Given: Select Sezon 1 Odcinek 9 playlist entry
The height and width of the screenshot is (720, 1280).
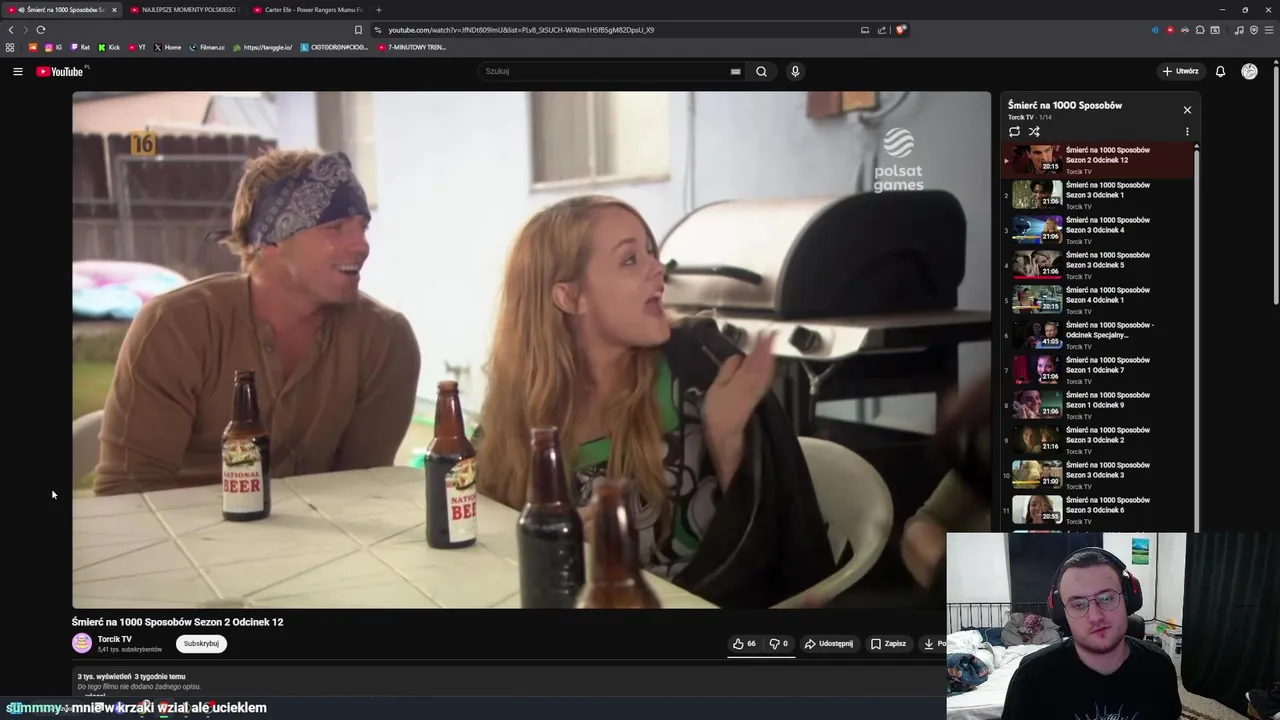Looking at the screenshot, I should [x=1097, y=404].
